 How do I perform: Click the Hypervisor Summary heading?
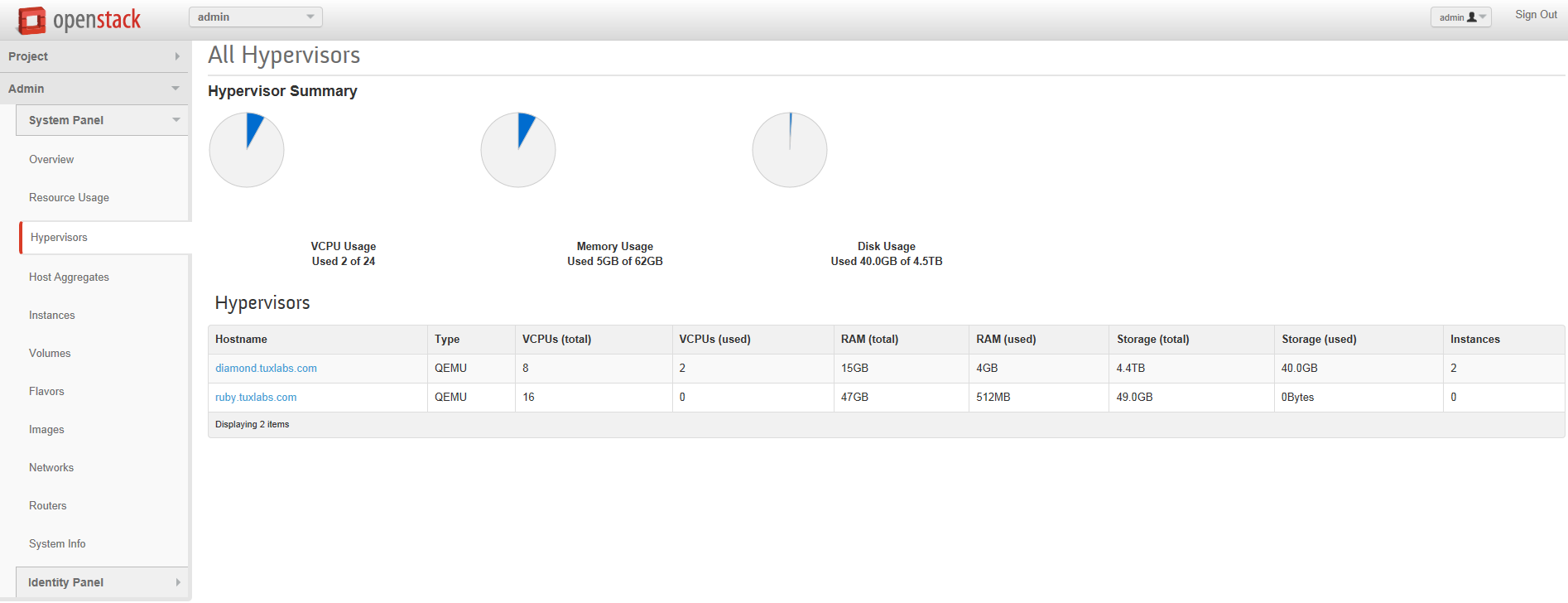(282, 91)
